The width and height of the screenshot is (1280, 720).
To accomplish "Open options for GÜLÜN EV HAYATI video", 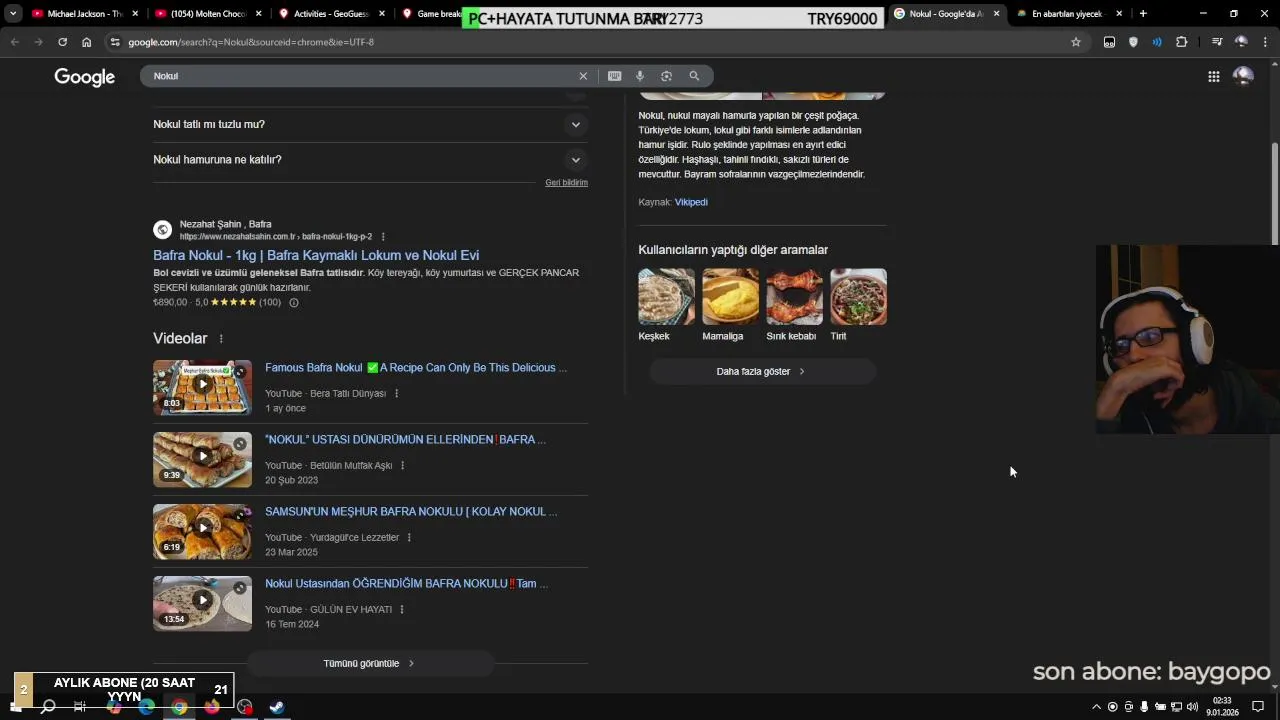I will click(402, 610).
